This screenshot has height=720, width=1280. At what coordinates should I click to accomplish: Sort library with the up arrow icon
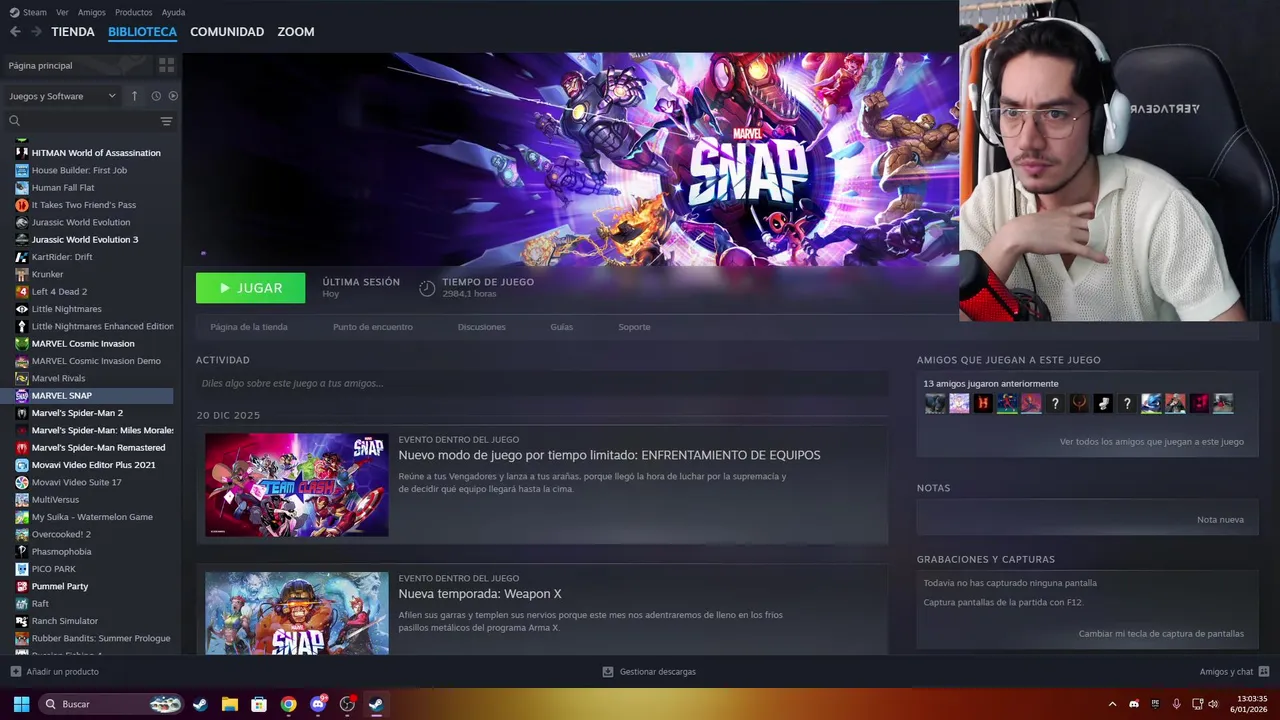coord(135,96)
